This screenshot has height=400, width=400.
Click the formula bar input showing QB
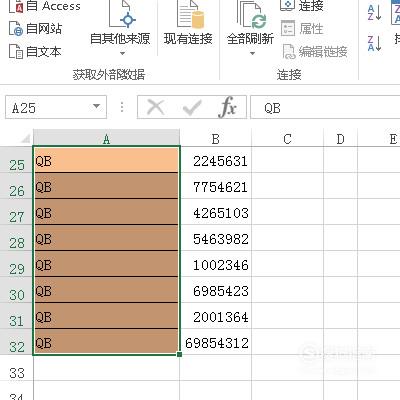tap(325, 108)
